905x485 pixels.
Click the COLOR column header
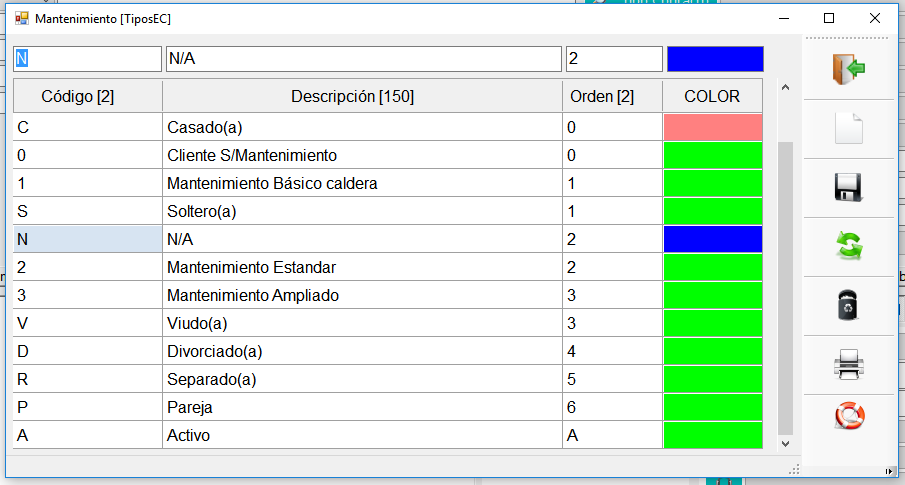click(712, 96)
